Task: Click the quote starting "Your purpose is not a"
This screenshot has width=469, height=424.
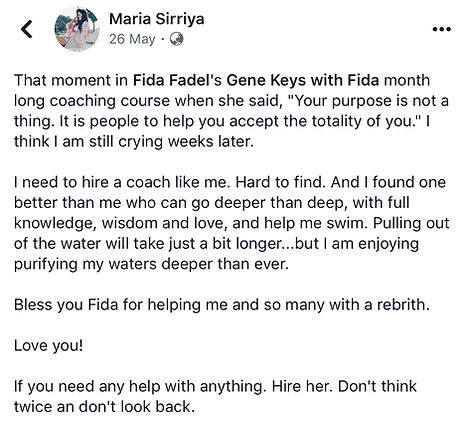Action: click(370, 101)
